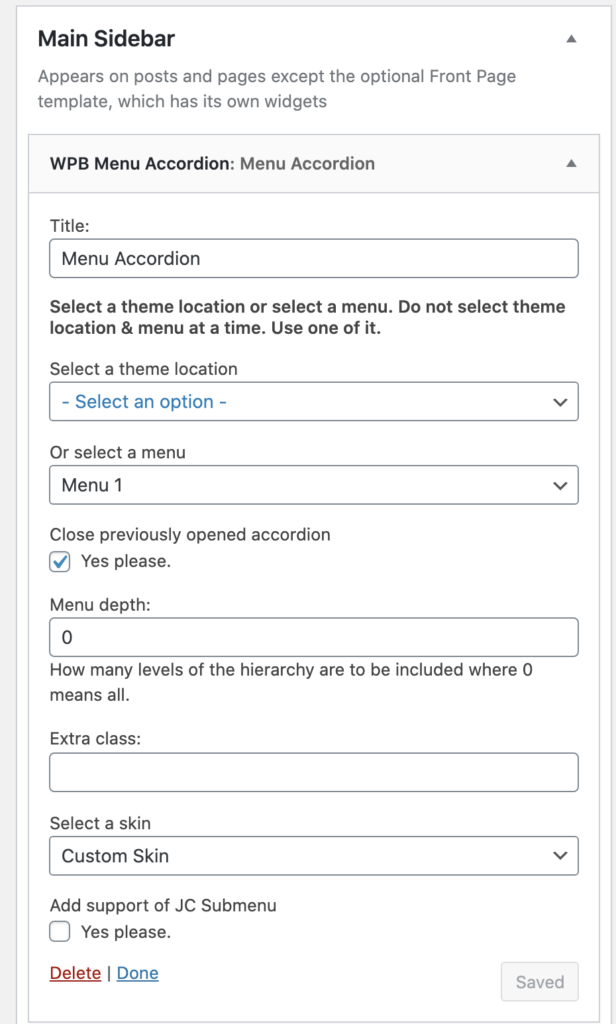Click chevron in Custom Skin select
Image resolution: width=616 pixels, height=1024 pixels.
tap(560, 856)
